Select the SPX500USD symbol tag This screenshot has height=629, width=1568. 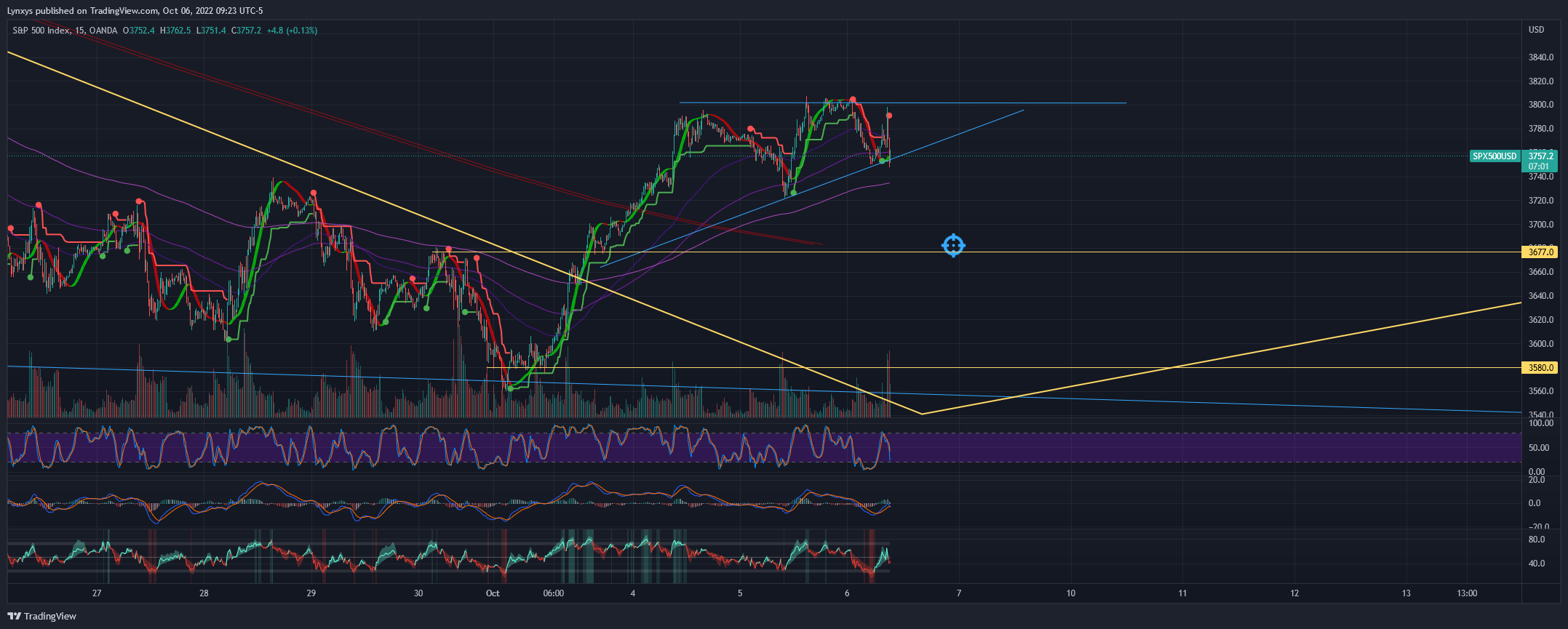pos(1495,156)
